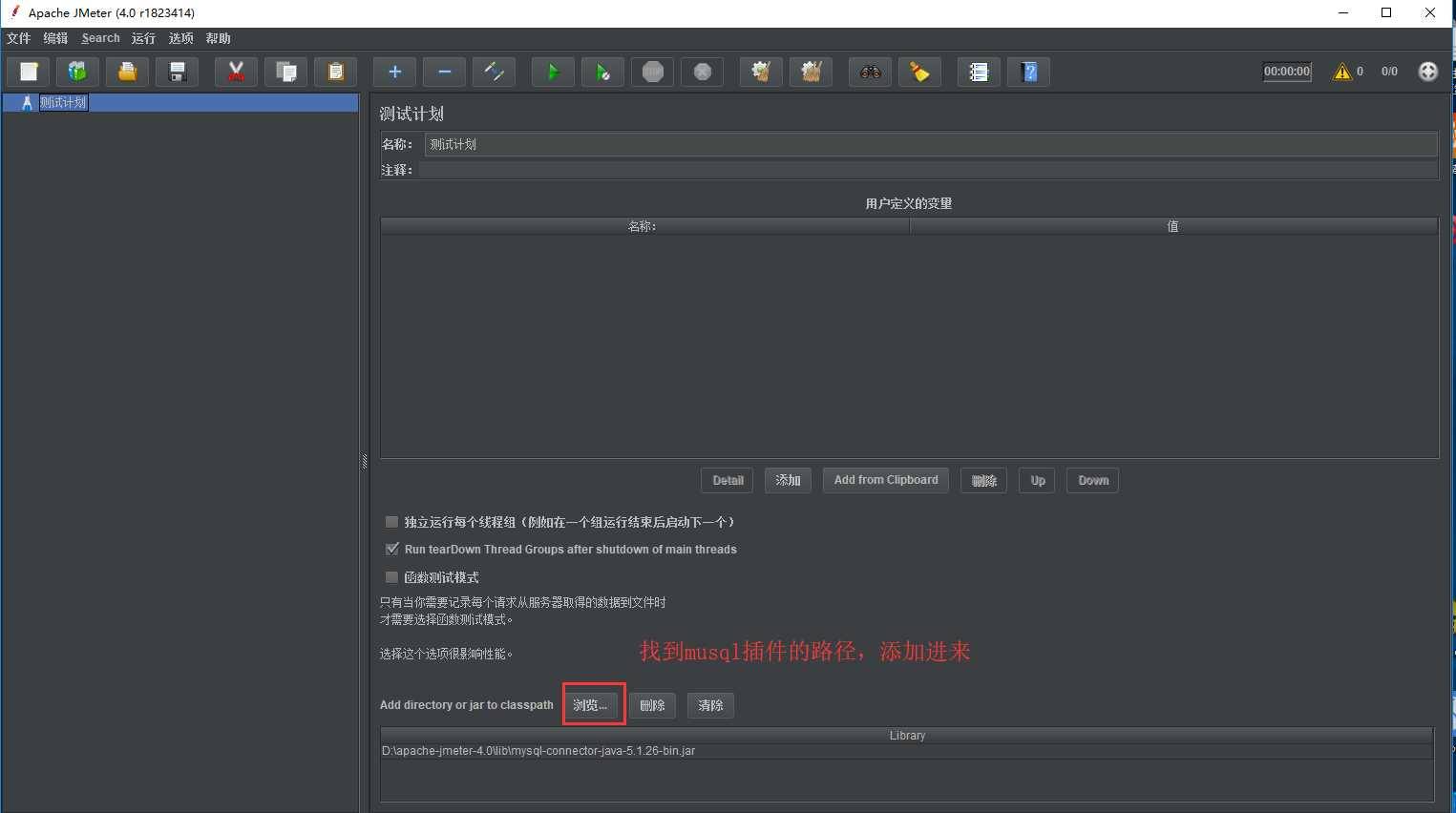Open the 编辑 menu
The width and height of the screenshot is (1456, 813).
(55, 38)
